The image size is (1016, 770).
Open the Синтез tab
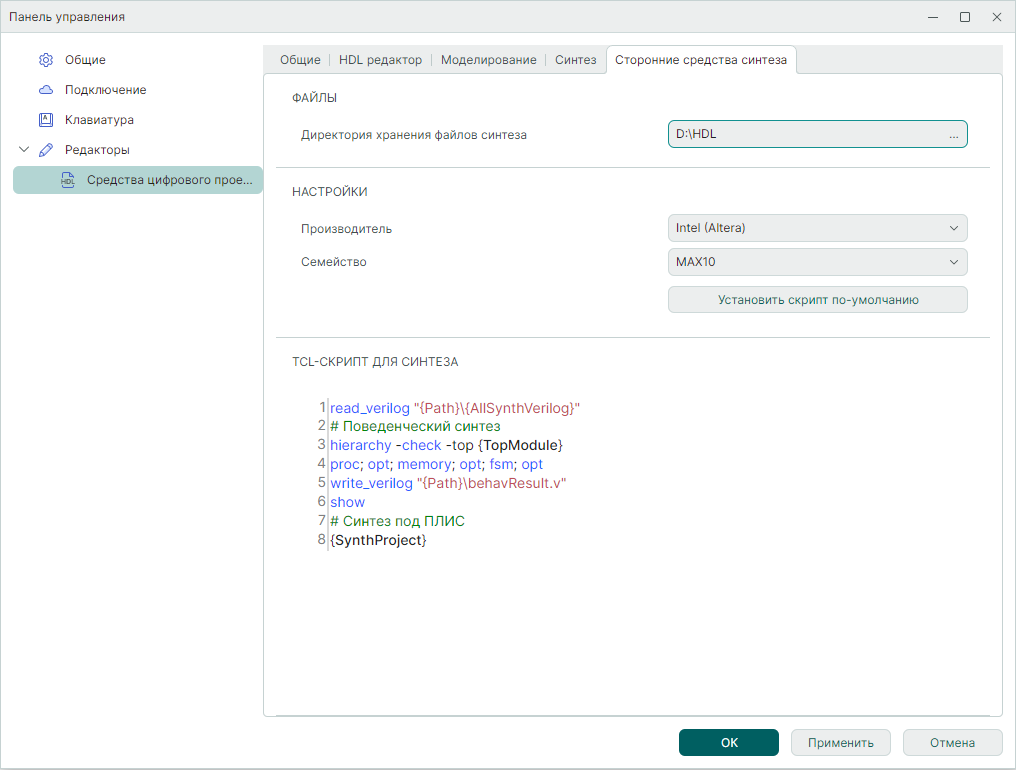tap(576, 60)
